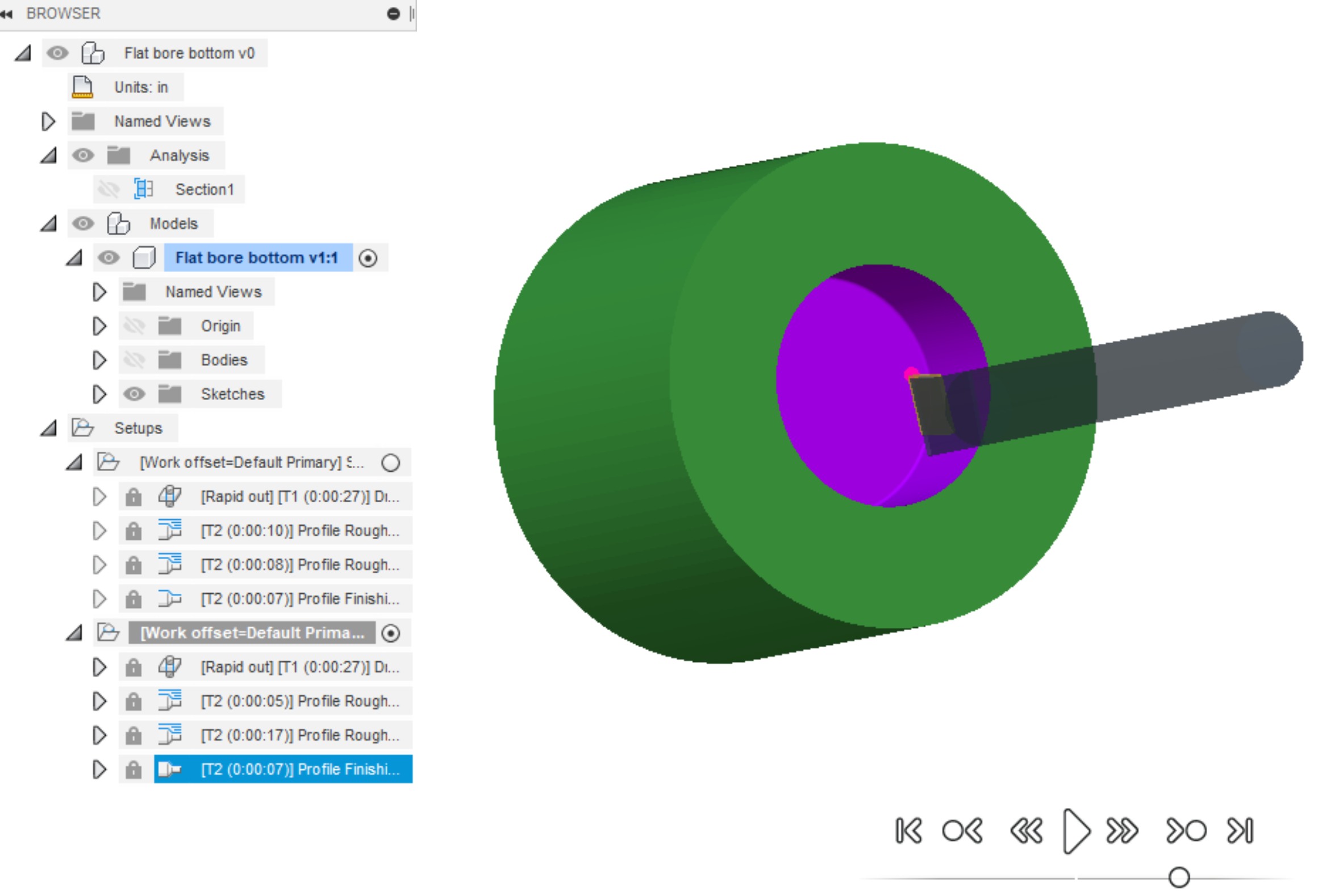
Task: Click the body cube icon of Flat bore bottom v1:1
Action: click(x=144, y=258)
